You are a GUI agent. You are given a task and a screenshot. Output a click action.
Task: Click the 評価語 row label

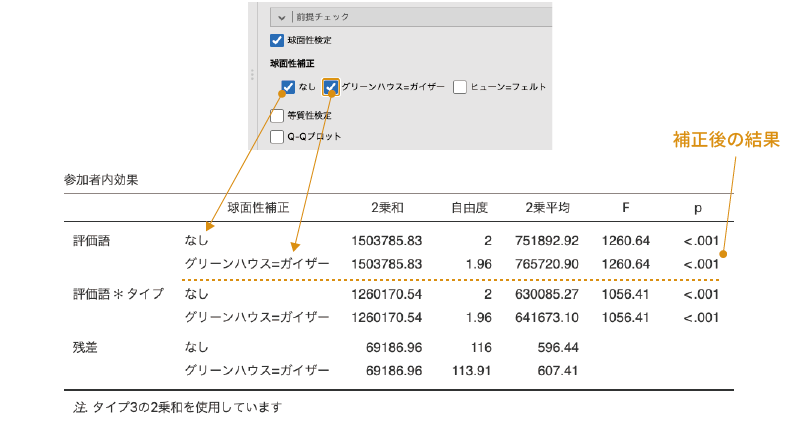point(93,240)
